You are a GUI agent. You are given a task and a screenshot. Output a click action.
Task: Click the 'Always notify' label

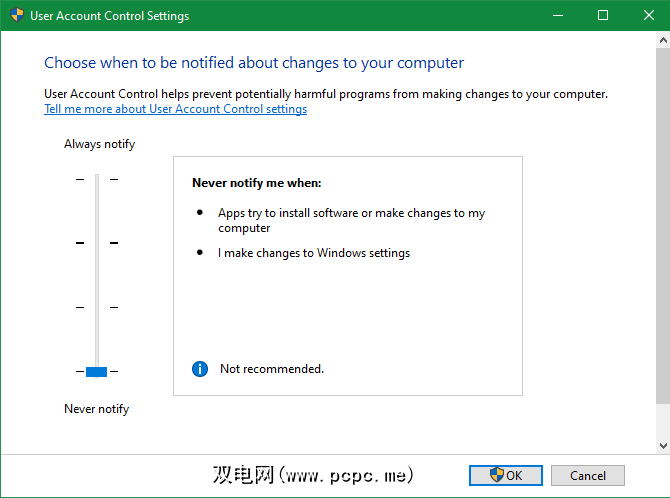(100, 144)
